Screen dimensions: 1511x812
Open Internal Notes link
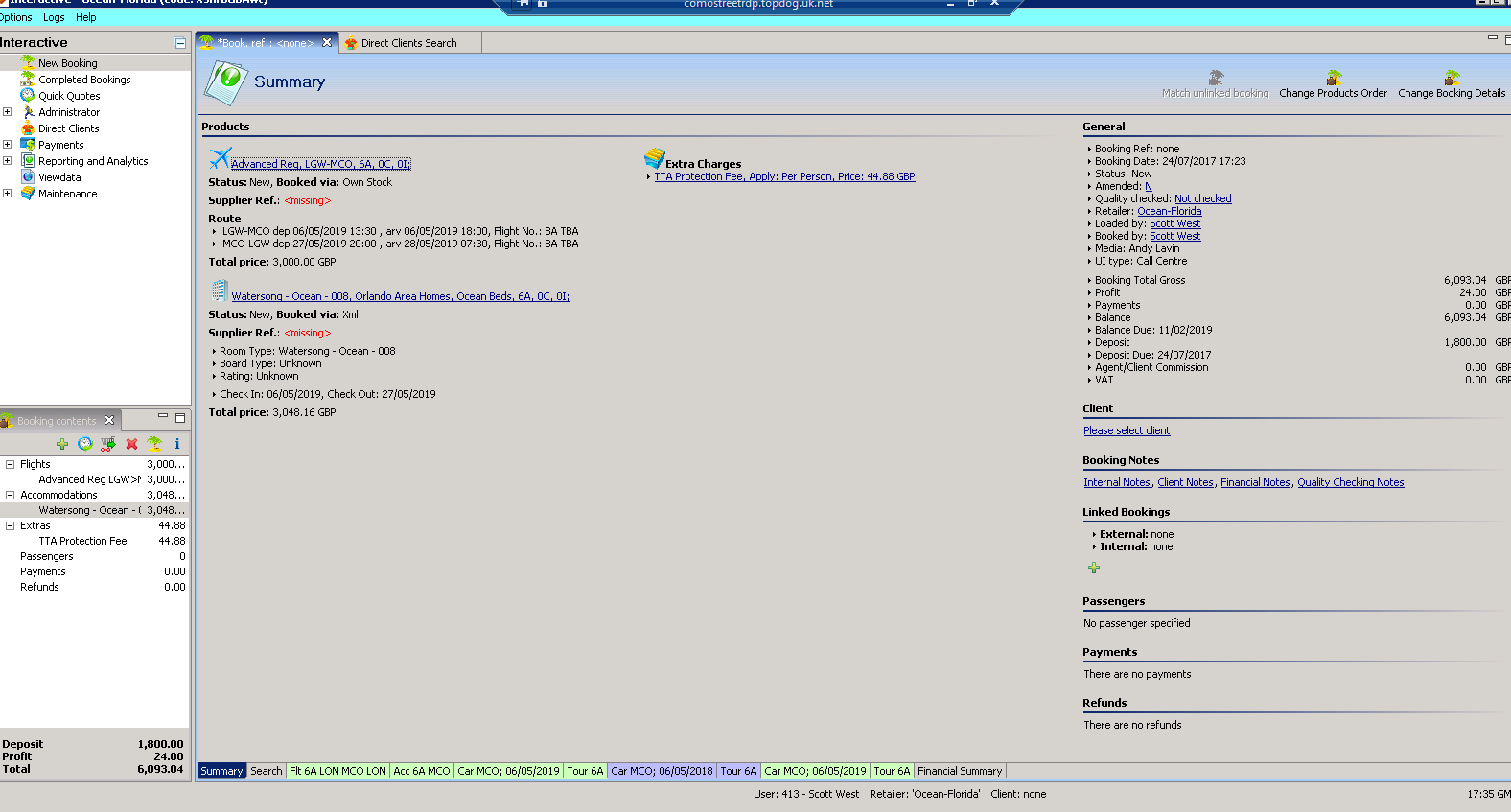(1117, 482)
